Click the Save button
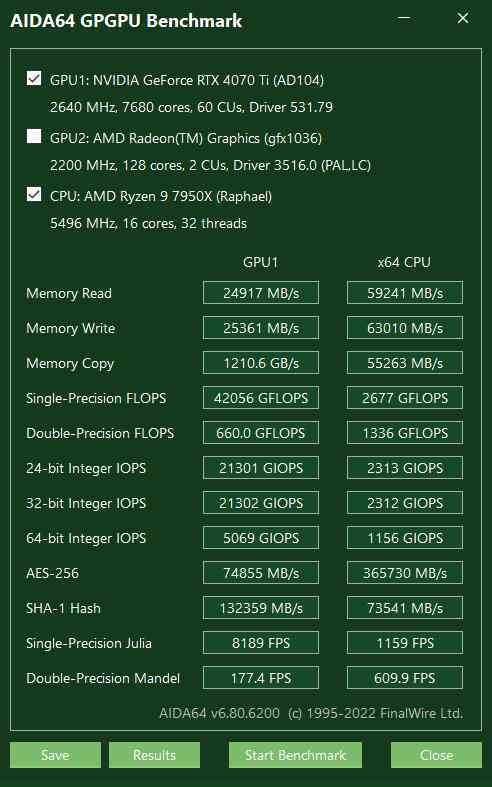 (55, 755)
